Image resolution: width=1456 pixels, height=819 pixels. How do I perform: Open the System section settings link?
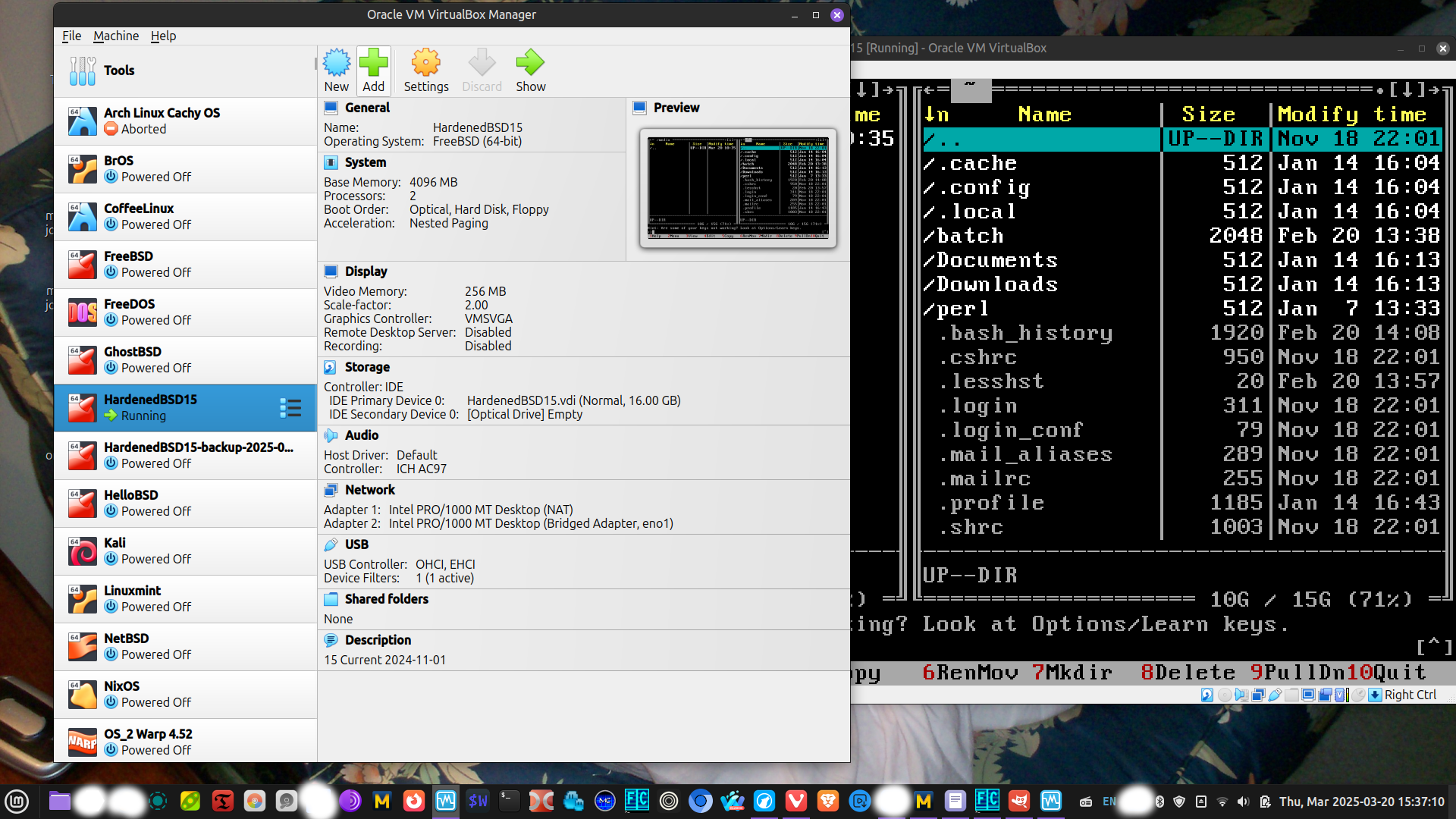pos(366,162)
